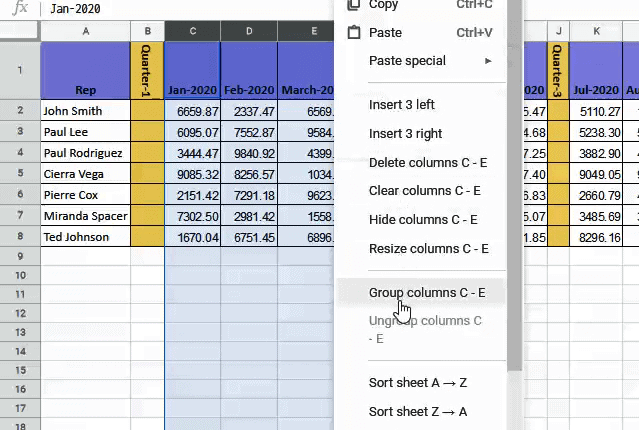Click Group columns C - E

[x=427, y=293]
